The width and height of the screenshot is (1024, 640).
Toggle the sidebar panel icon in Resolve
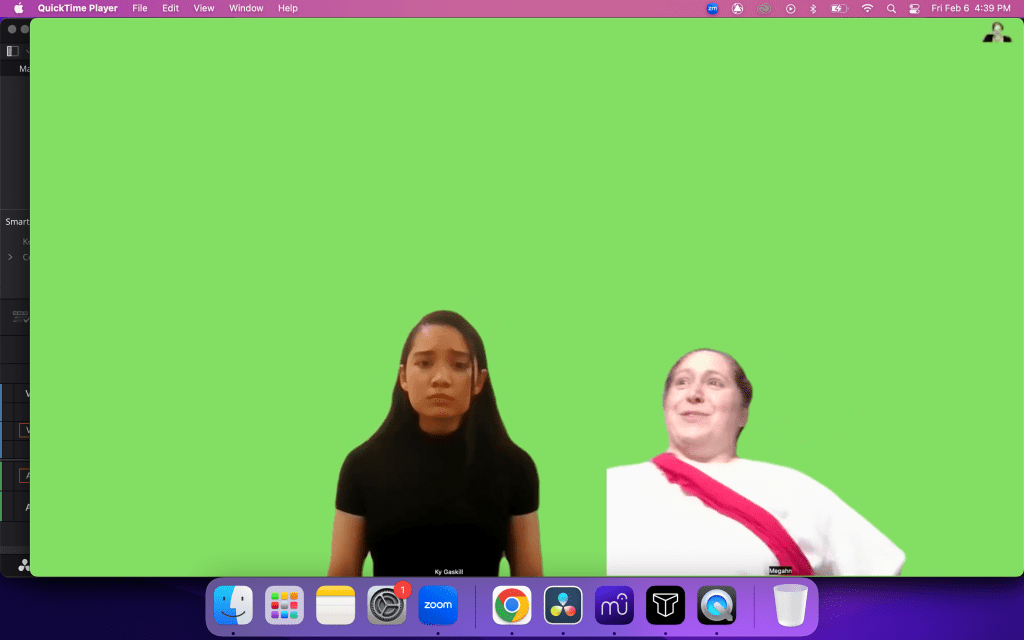[x=13, y=51]
